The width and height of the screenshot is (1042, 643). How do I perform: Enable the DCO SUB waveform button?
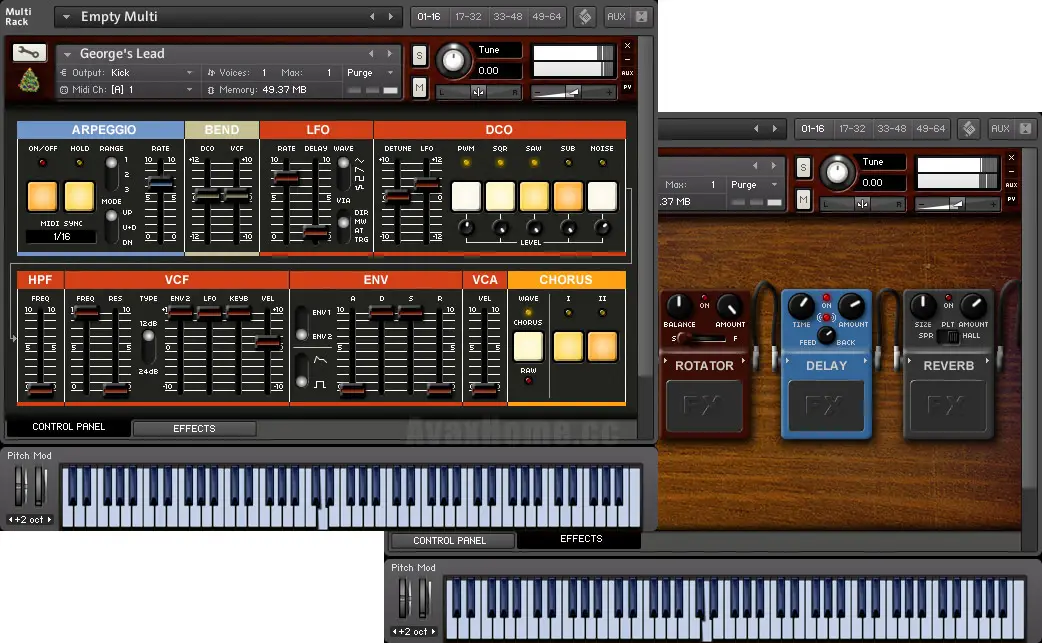568,197
